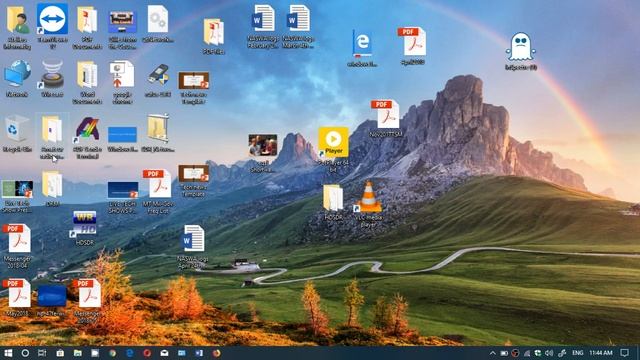Select the VLC media player shortcut
The width and height of the screenshot is (640, 360).
369,197
